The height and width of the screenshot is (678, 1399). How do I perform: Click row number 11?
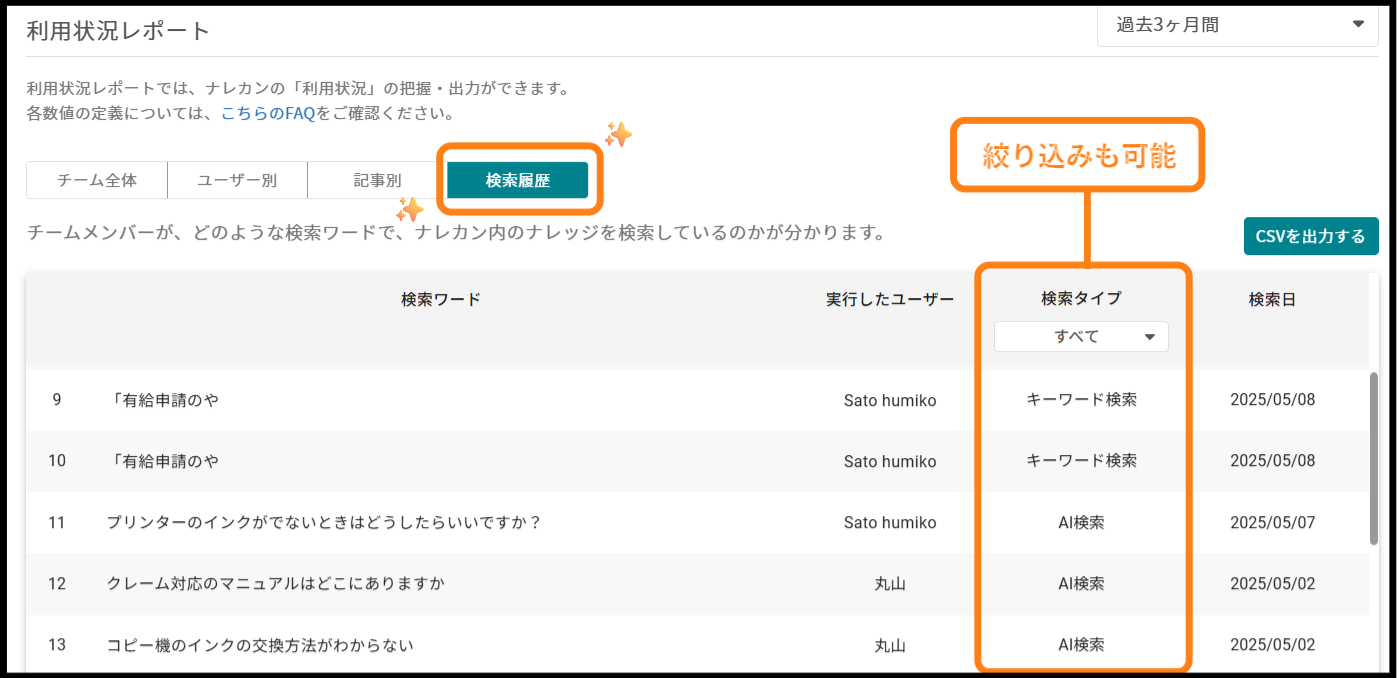[57, 522]
